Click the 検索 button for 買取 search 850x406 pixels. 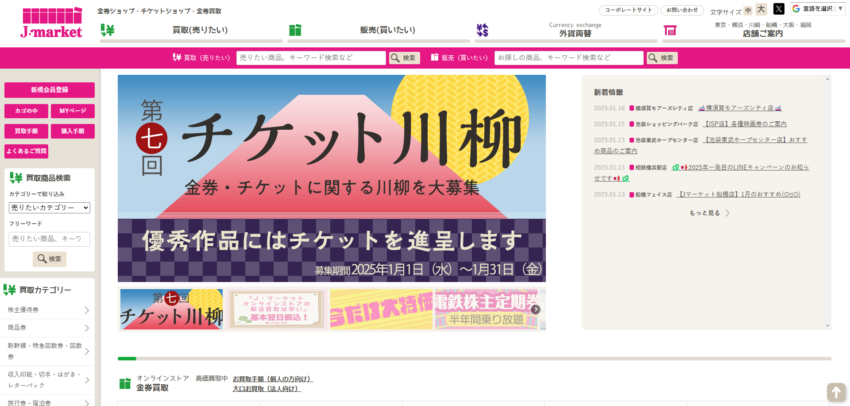tap(404, 58)
